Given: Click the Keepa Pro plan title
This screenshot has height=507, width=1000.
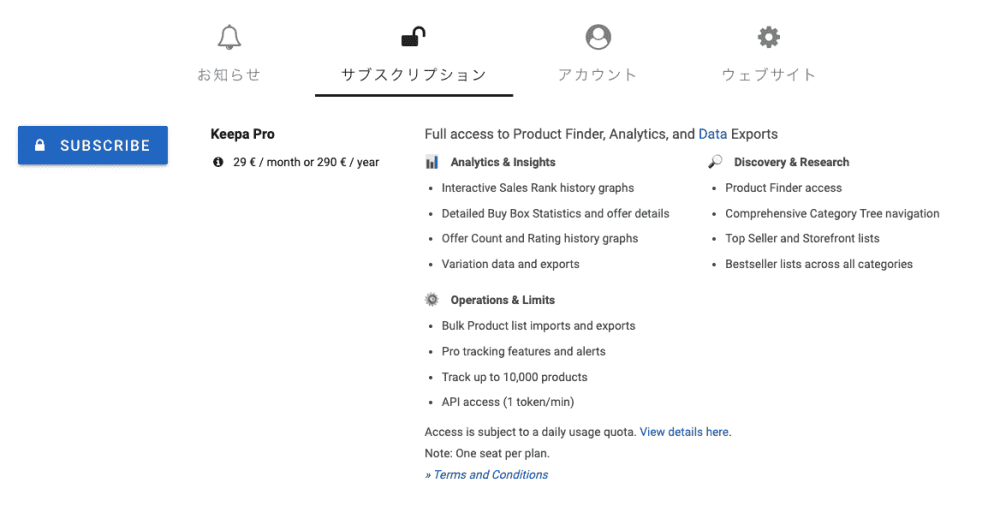Looking at the screenshot, I should [x=243, y=134].
